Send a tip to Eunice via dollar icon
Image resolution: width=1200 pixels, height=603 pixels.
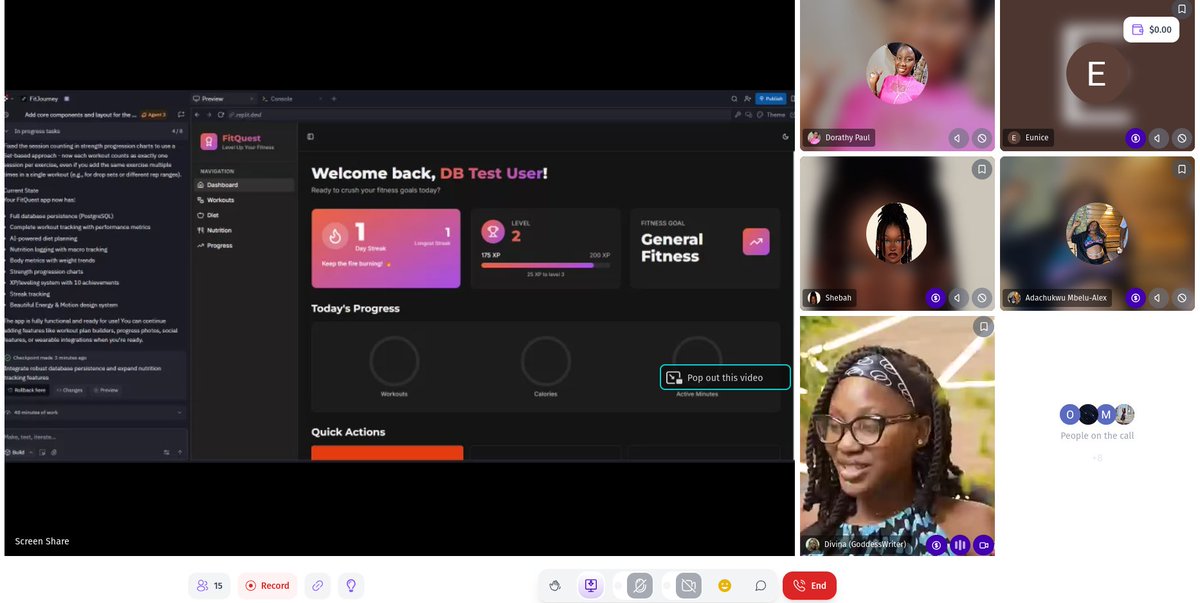pyautogui.click(x=1135, y=138)
